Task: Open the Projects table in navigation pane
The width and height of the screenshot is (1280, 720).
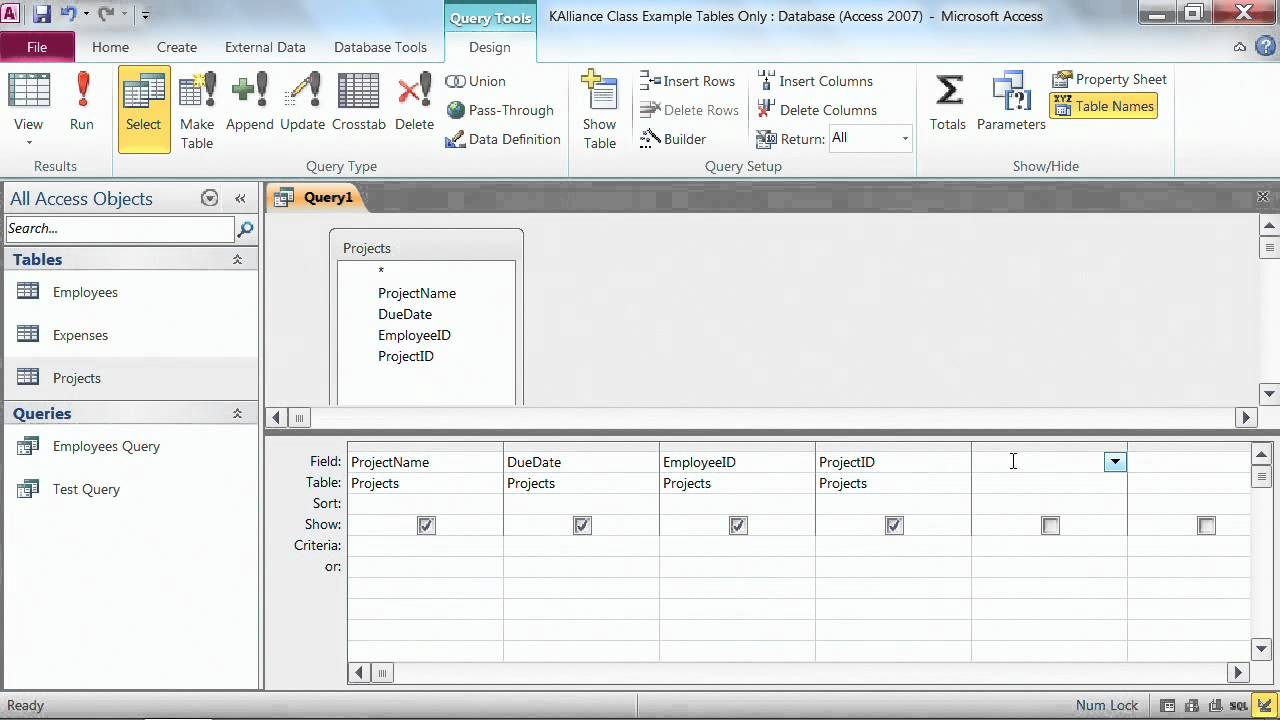Action: click(130, 378)
